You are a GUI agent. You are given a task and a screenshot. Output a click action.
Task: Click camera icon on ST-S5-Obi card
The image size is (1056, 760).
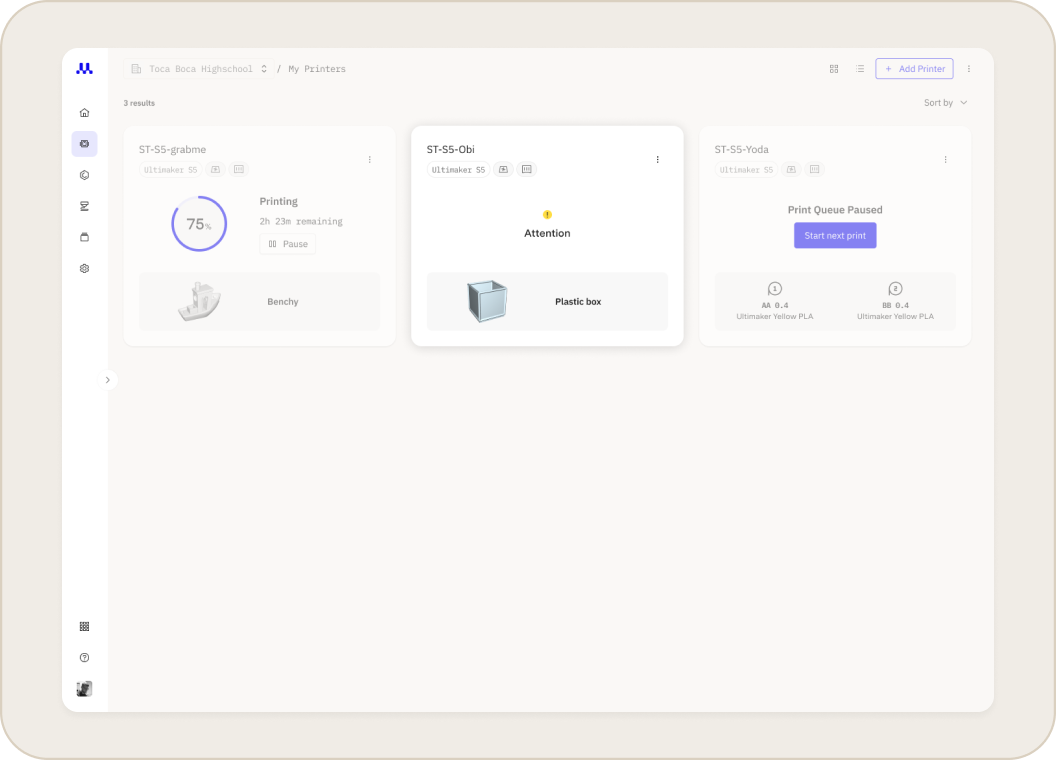[503, 170]
